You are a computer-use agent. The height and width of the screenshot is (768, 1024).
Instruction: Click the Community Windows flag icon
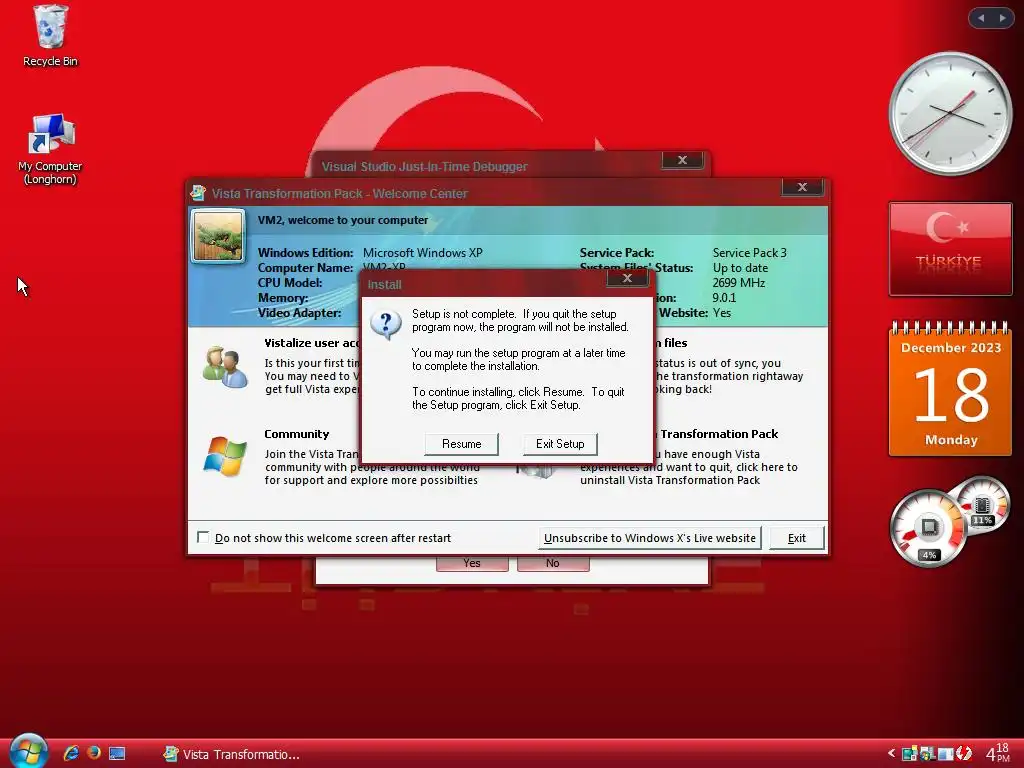point(225,456)
